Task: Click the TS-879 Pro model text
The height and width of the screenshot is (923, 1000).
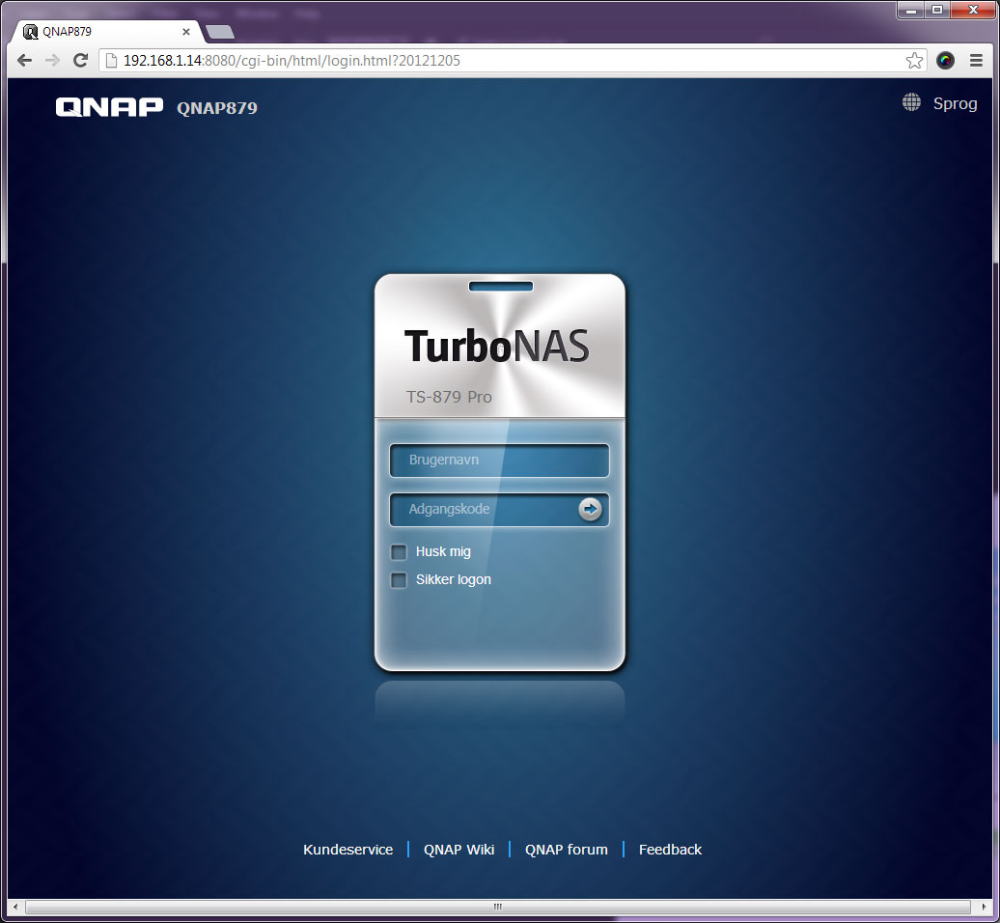Action: pos(449,397)
